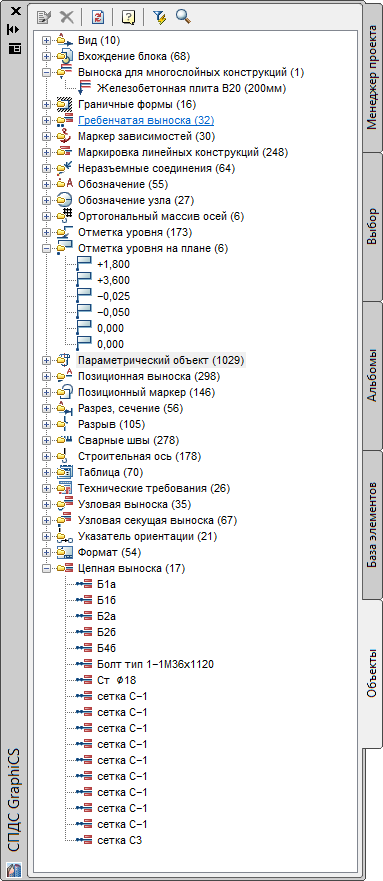Viewport: 383px width, 881px height.
Task: Select the +3,600 level mark item
Action: coord(113,280)
